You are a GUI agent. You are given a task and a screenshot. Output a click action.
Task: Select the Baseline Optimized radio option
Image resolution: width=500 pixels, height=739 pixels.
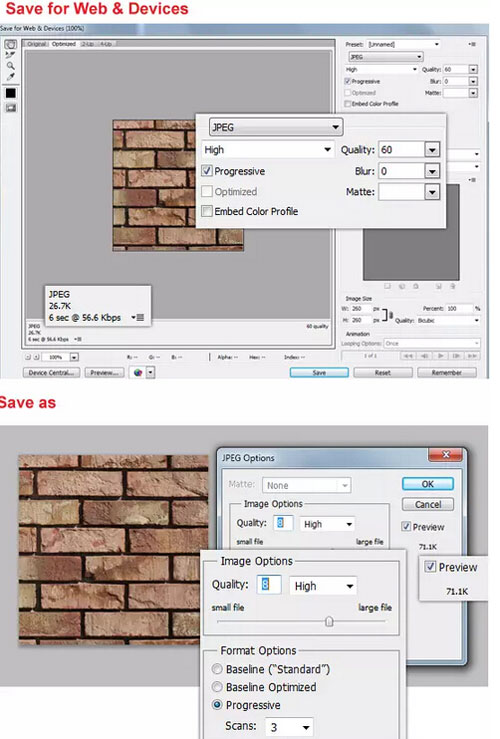(x=217, y=687)
